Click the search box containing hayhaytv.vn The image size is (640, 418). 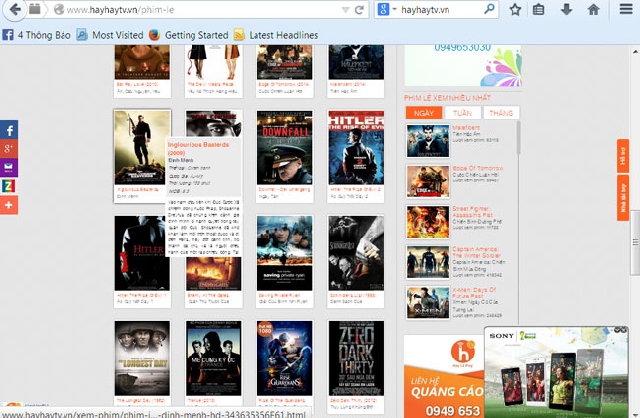coord(439,9)
